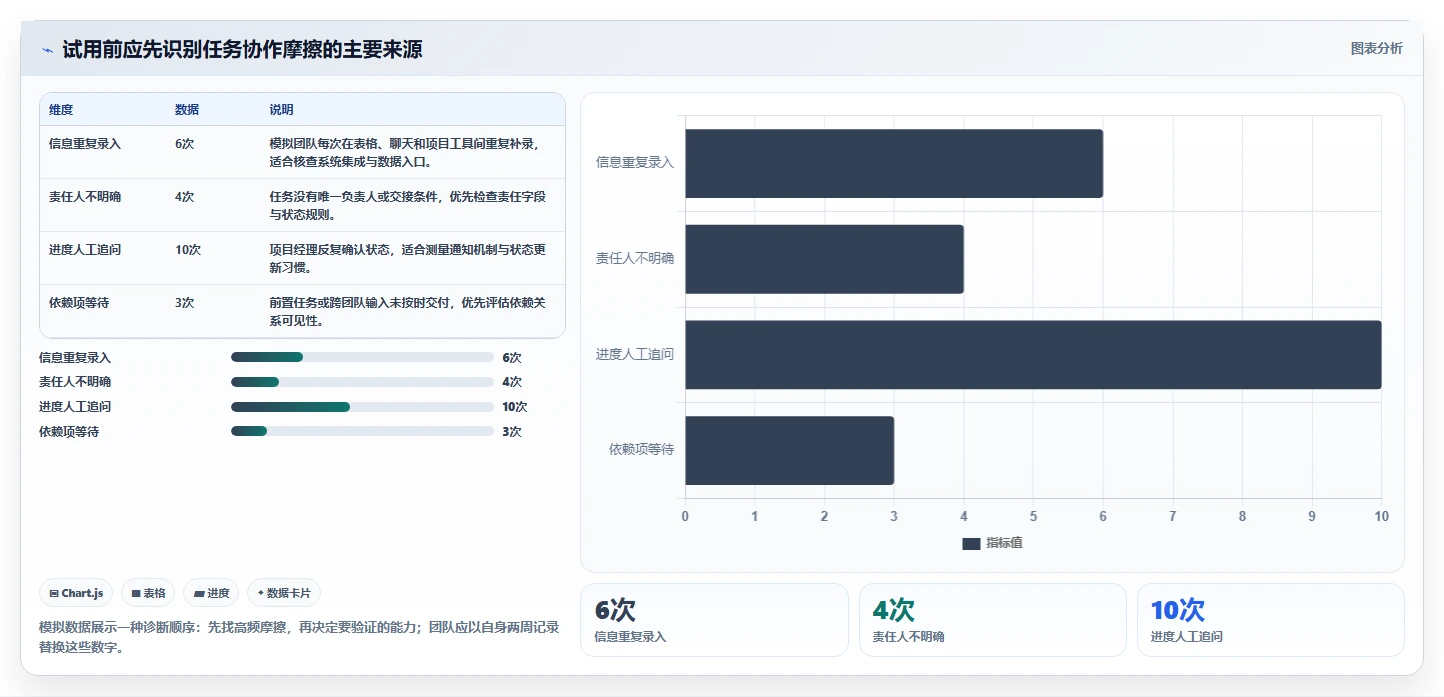
Task: Click the 指标值 legend text
Action: click(x=1004, y=543)
